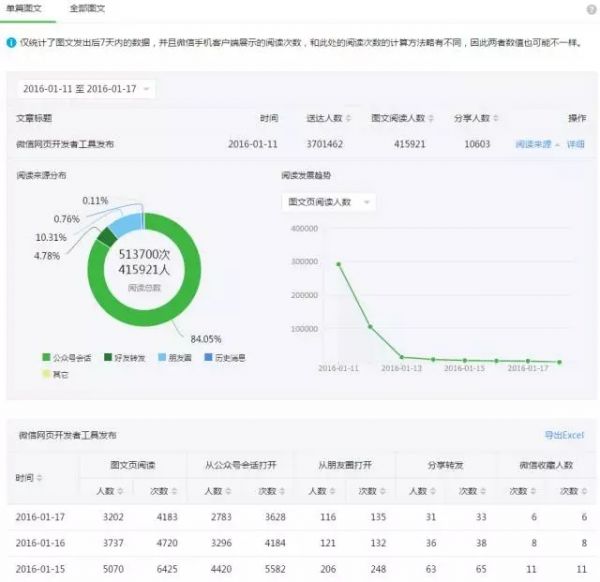
Task: Click article title 微信网页开发者工具发布 in top table
Action: [x=65, y=144]
